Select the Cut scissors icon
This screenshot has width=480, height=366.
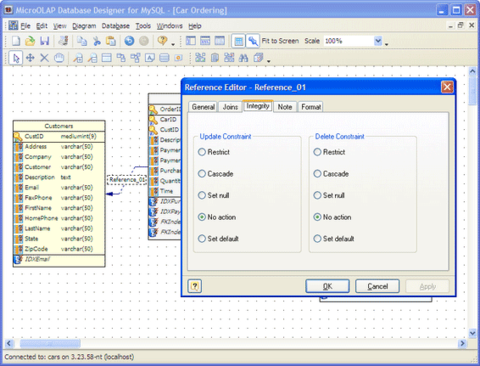[97, 41]
